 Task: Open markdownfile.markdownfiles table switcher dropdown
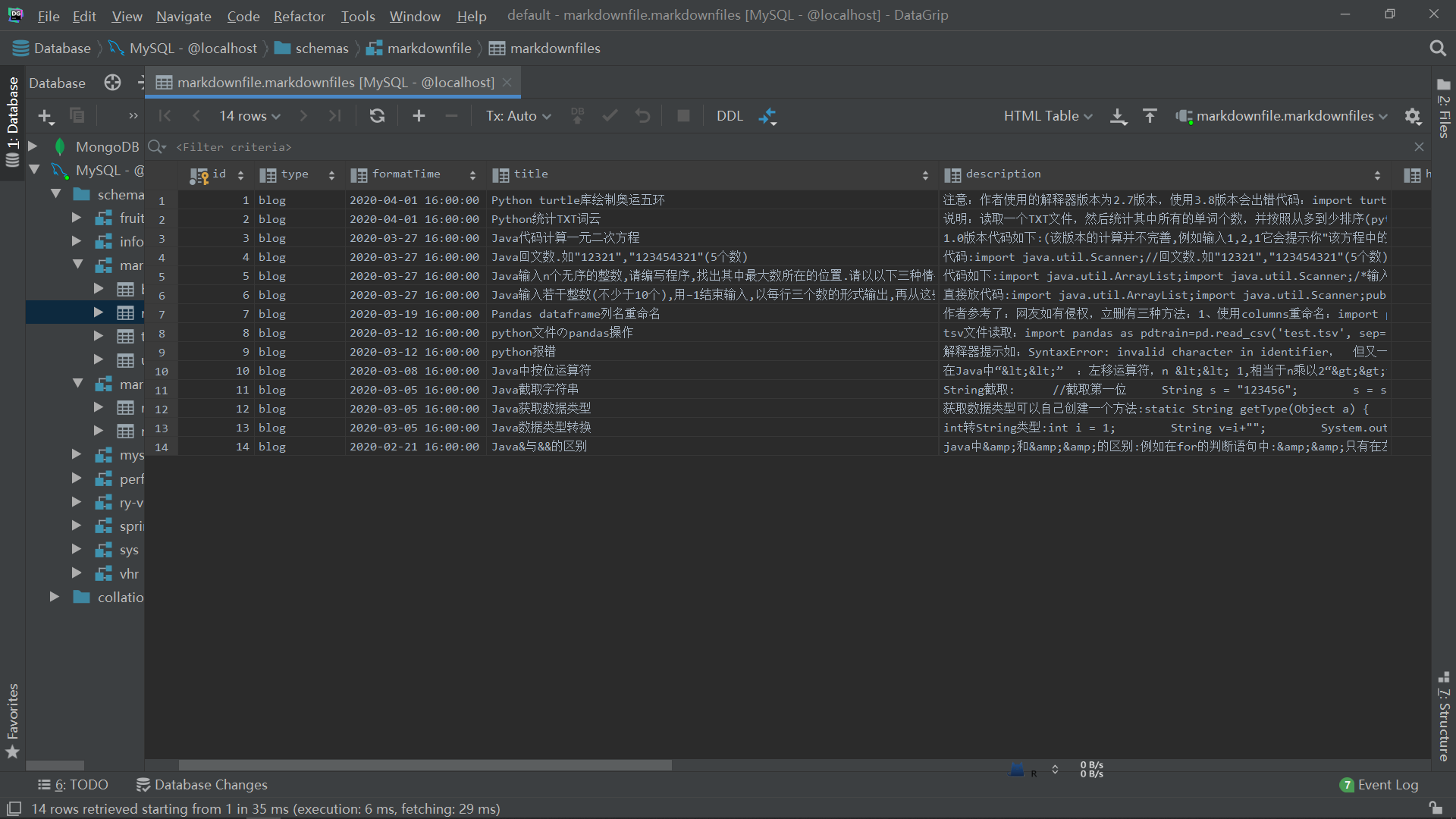1281,115
